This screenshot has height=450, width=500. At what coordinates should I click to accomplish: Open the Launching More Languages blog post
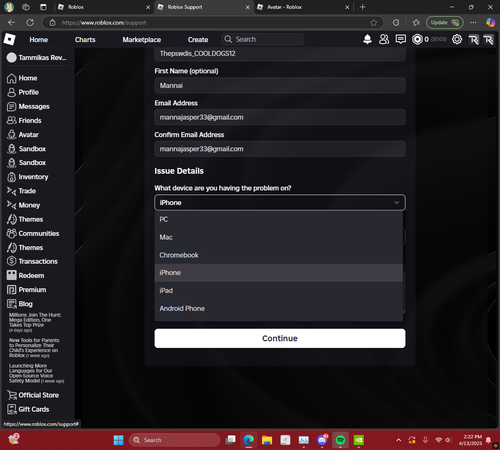click(x=36, y=373)
